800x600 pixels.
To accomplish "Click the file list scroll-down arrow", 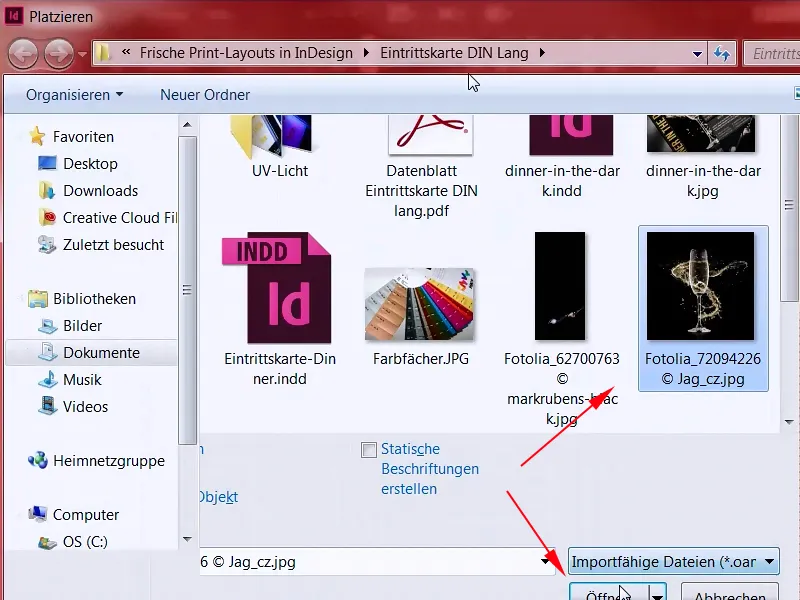I will click(x=789, y=422).
